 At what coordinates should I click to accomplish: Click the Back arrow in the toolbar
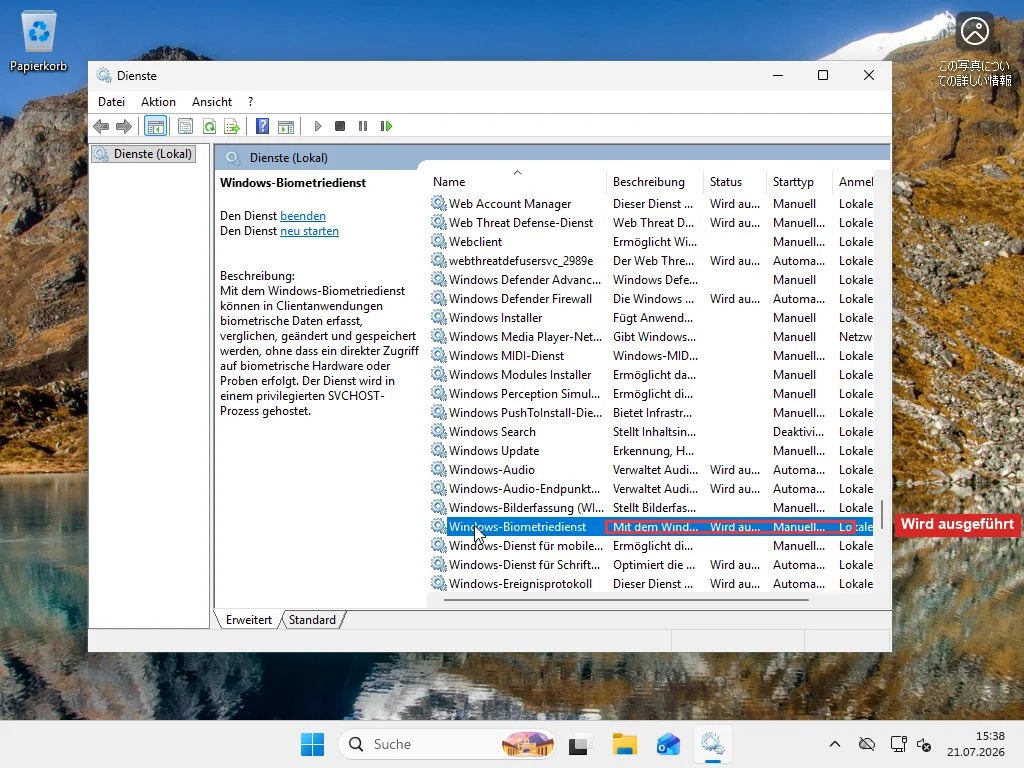click(x=101, y=126)
